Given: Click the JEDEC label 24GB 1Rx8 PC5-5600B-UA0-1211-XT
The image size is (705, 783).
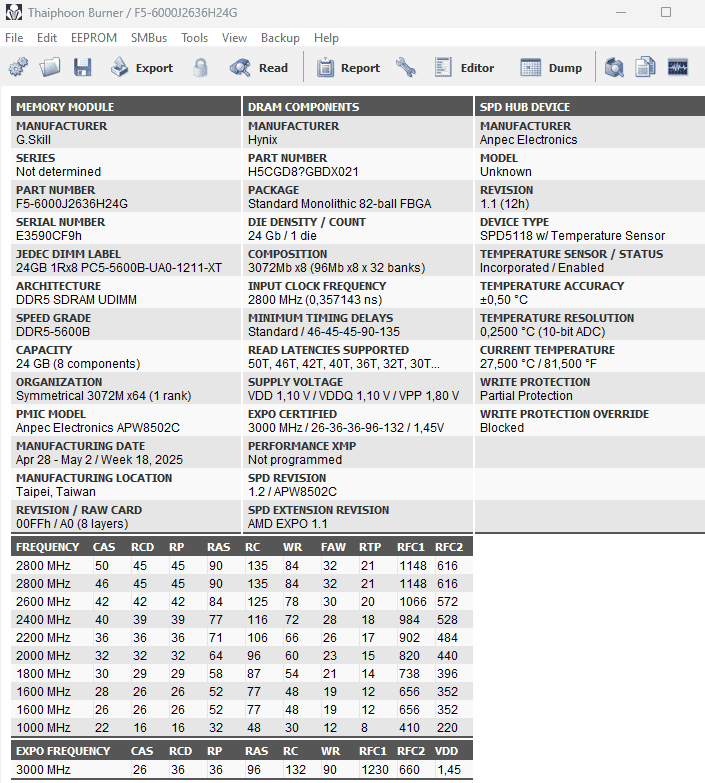Looking at the screenshot, I should pos(119,268).
